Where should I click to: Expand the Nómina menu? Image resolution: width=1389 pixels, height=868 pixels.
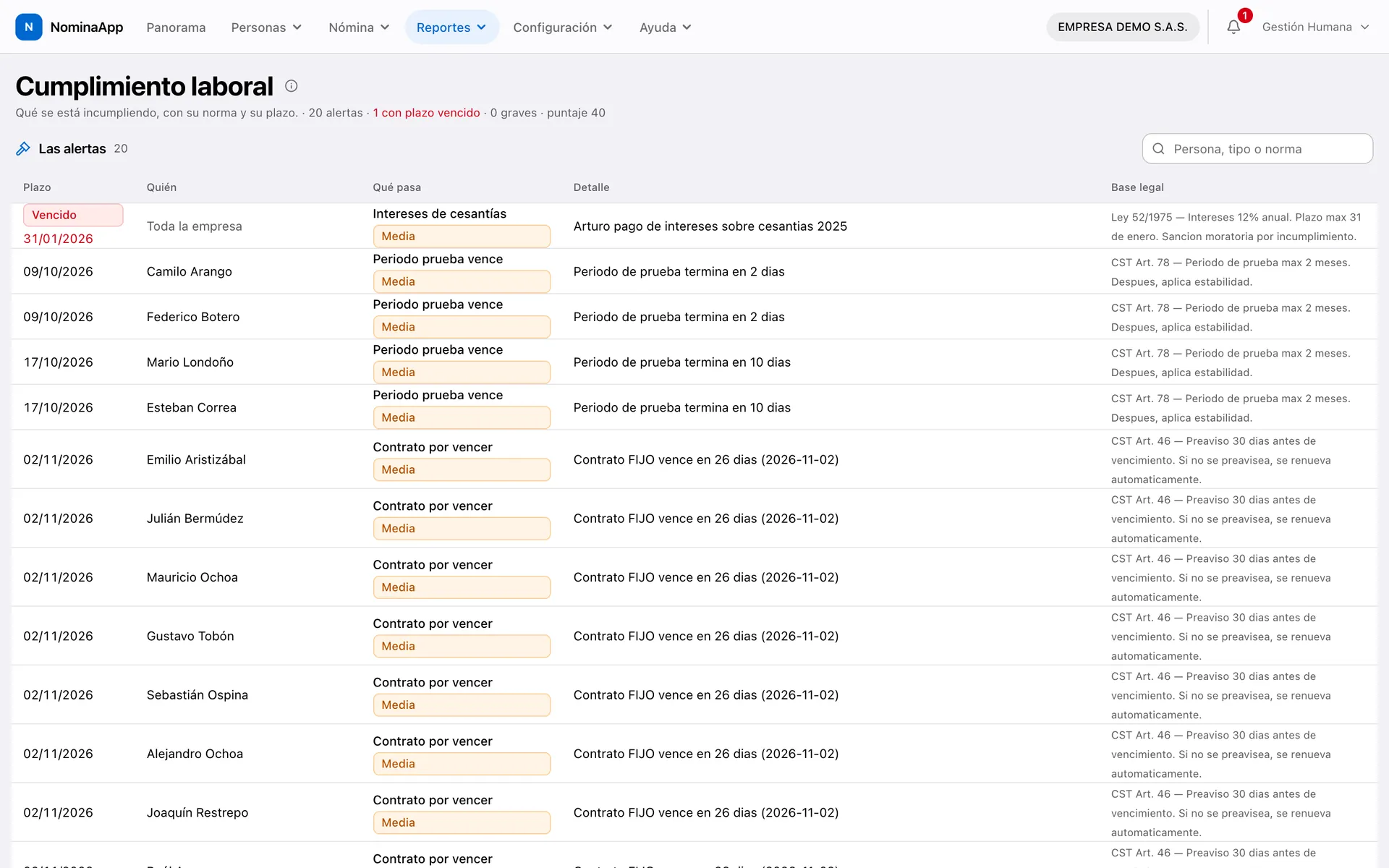point(359,27)
